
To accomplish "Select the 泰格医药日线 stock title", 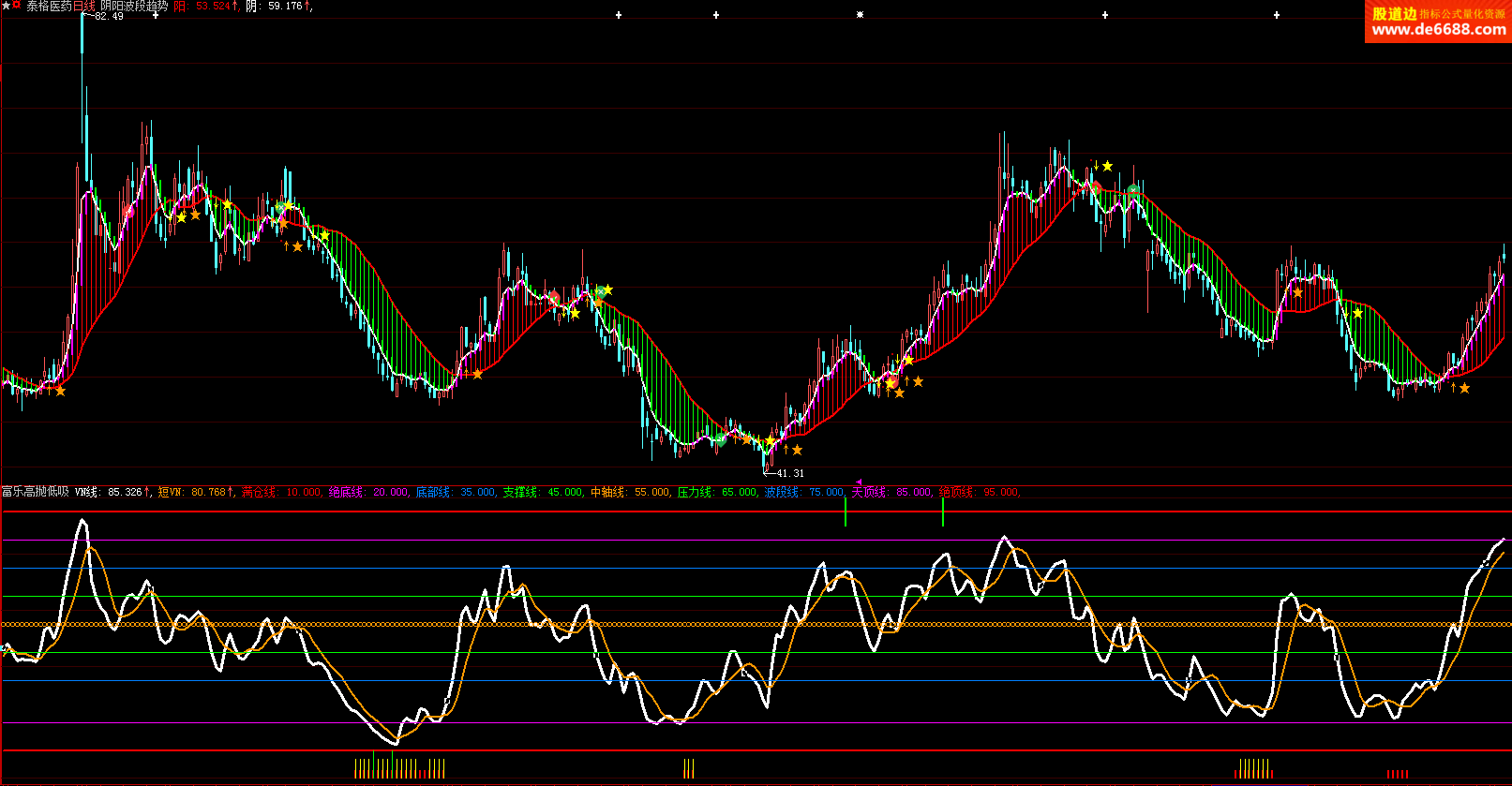I will point(60,7).
